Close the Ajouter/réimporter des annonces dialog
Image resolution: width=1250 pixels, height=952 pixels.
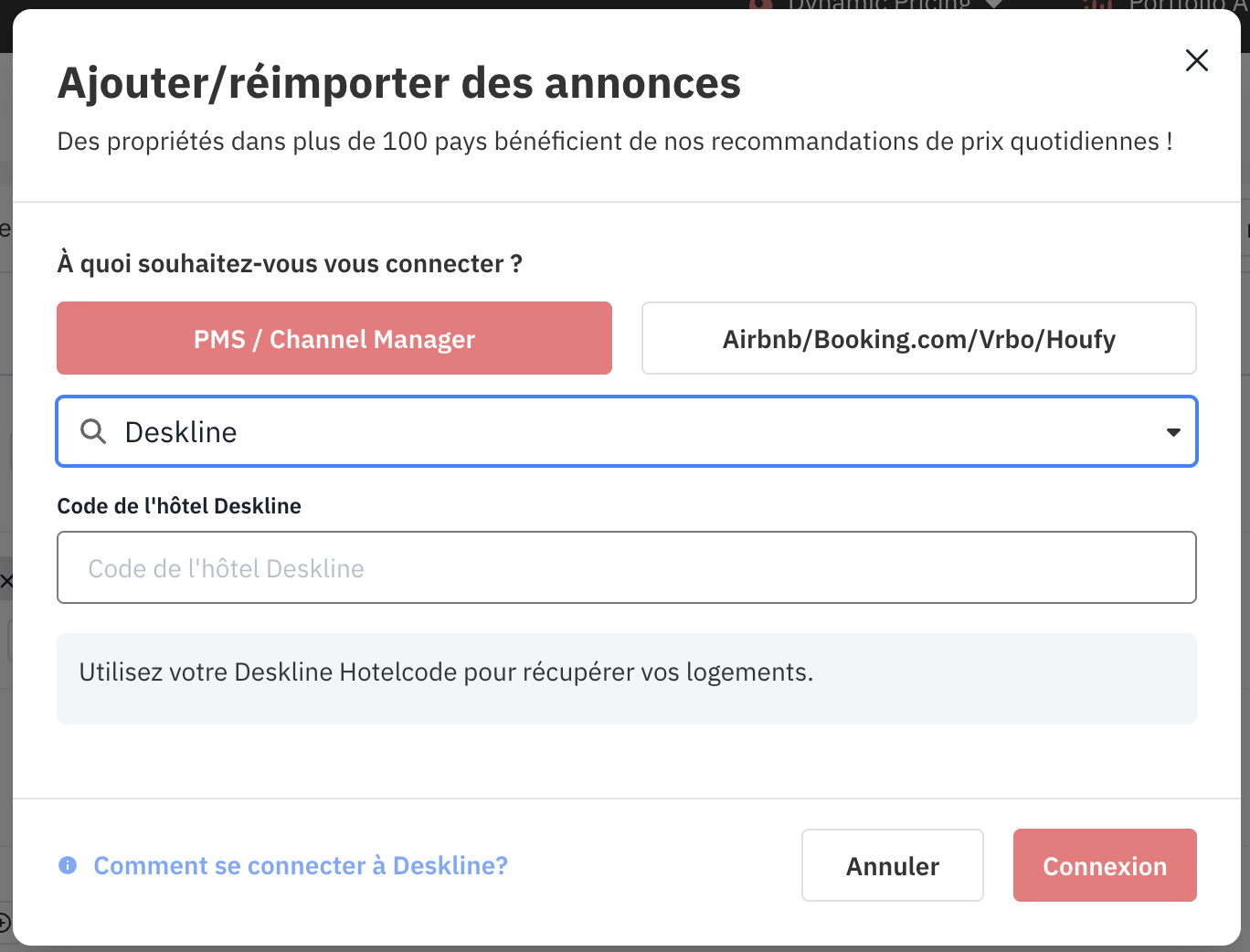coord(1196,60)
